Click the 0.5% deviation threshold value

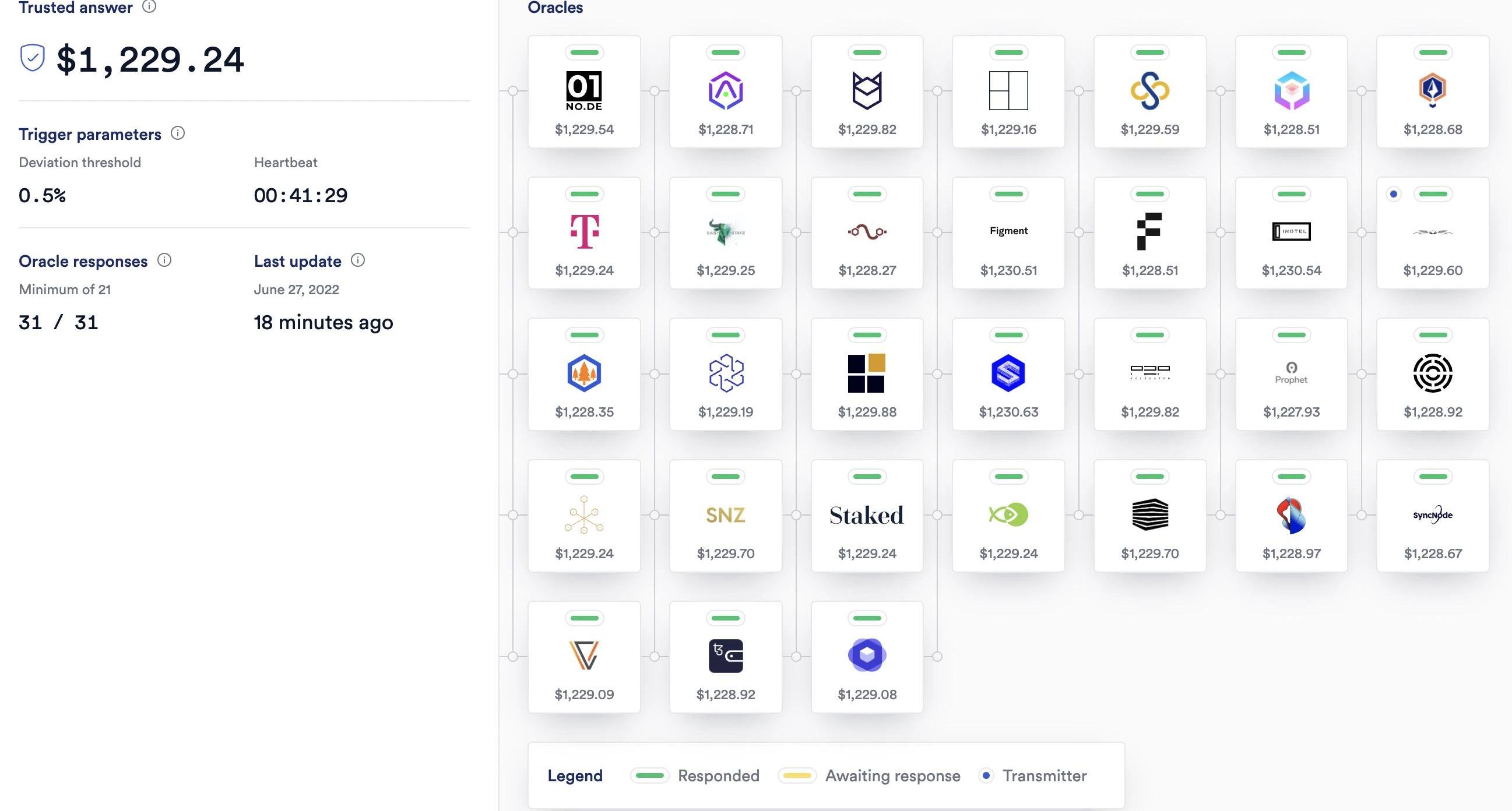pyautogui.click(x=43, y=195)
